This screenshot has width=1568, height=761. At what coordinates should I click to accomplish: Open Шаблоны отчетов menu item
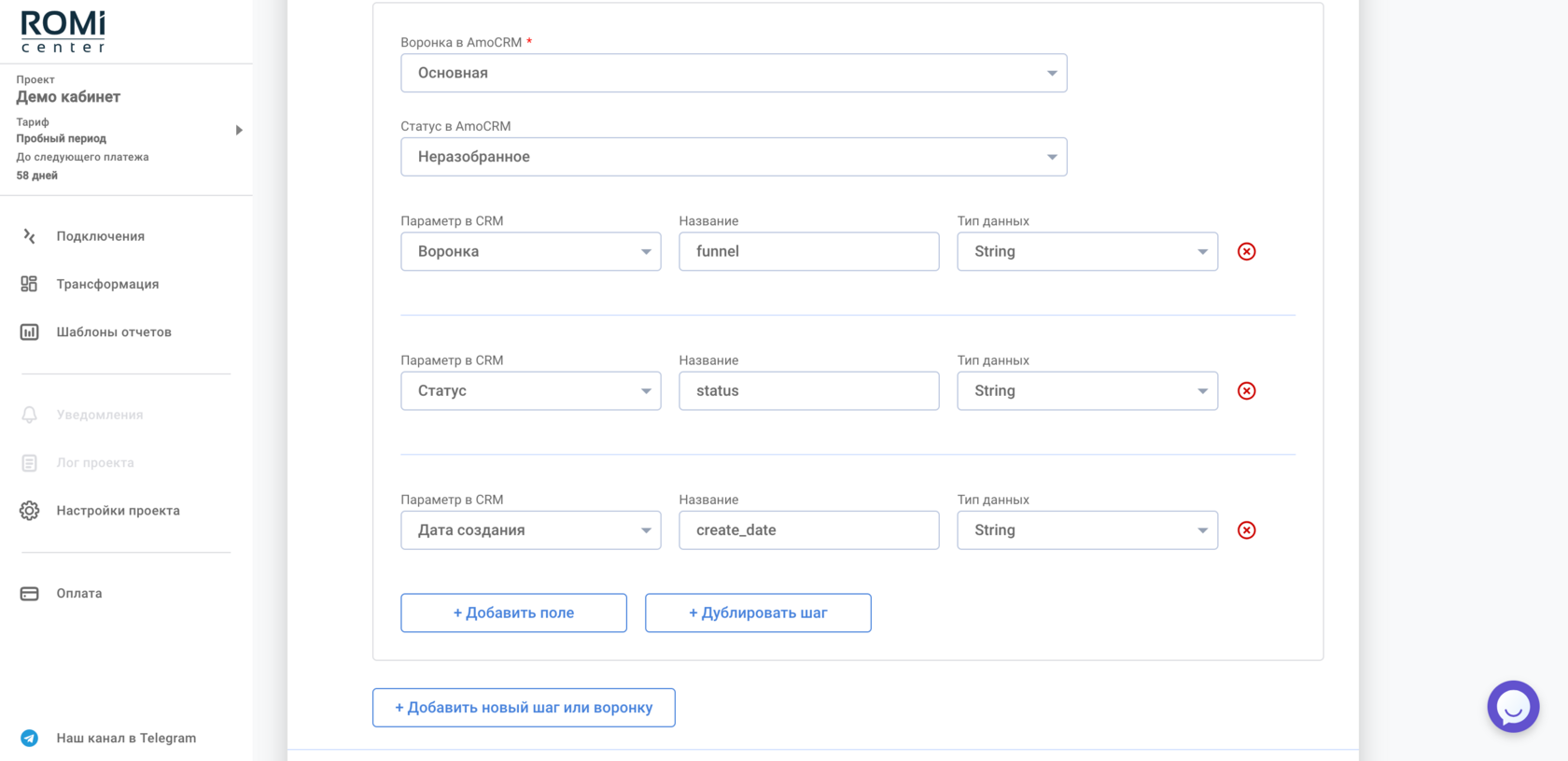(114, 331)
